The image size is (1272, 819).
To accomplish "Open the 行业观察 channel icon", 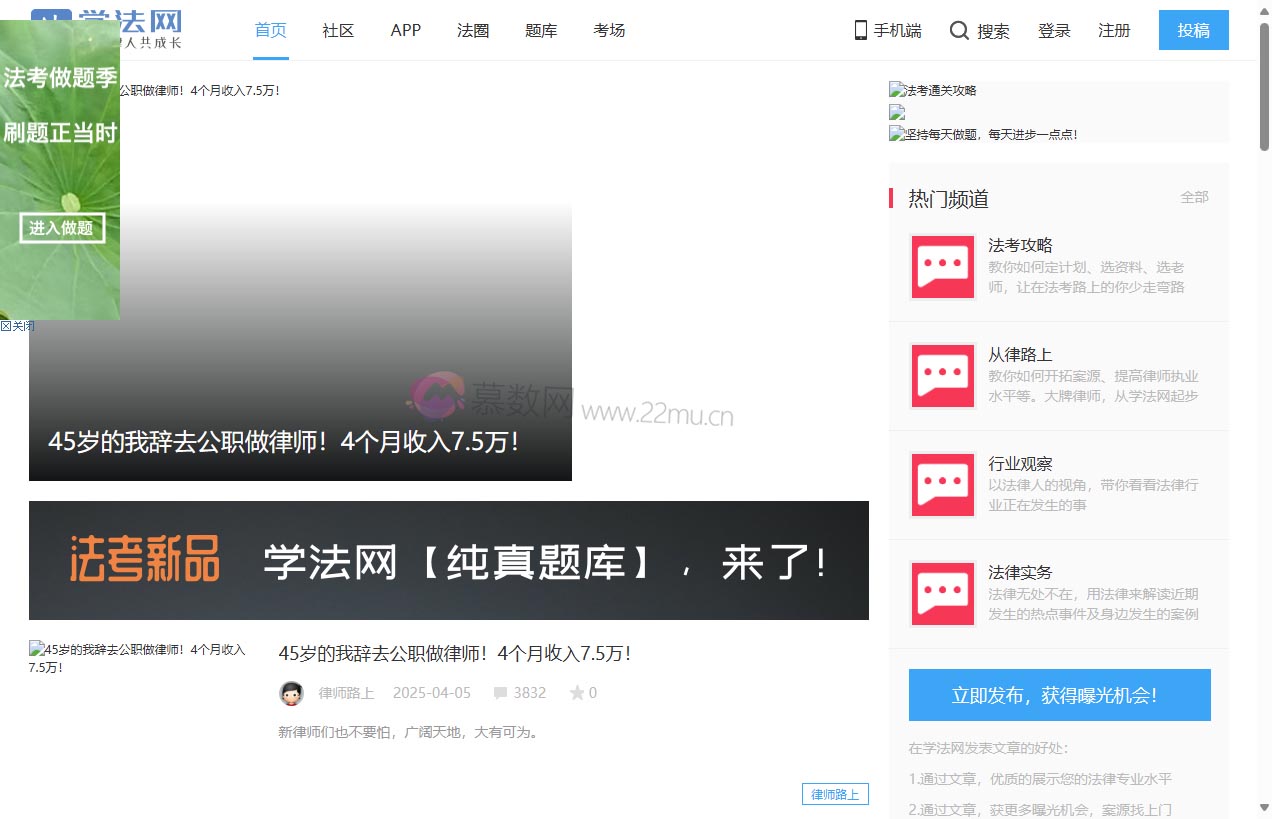I will [x=941, y=485].
